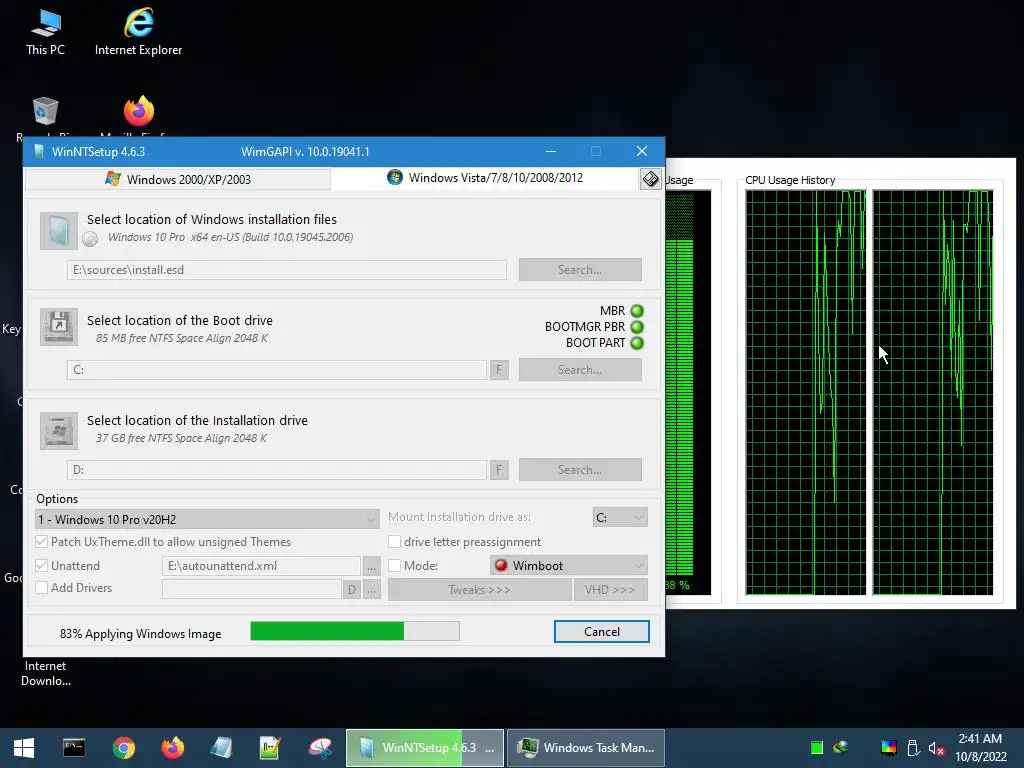The width and height of the screenshot is (1024, 768).
Task: Switch to Windows Task Manager taskbar button
Action: point(586,748)
